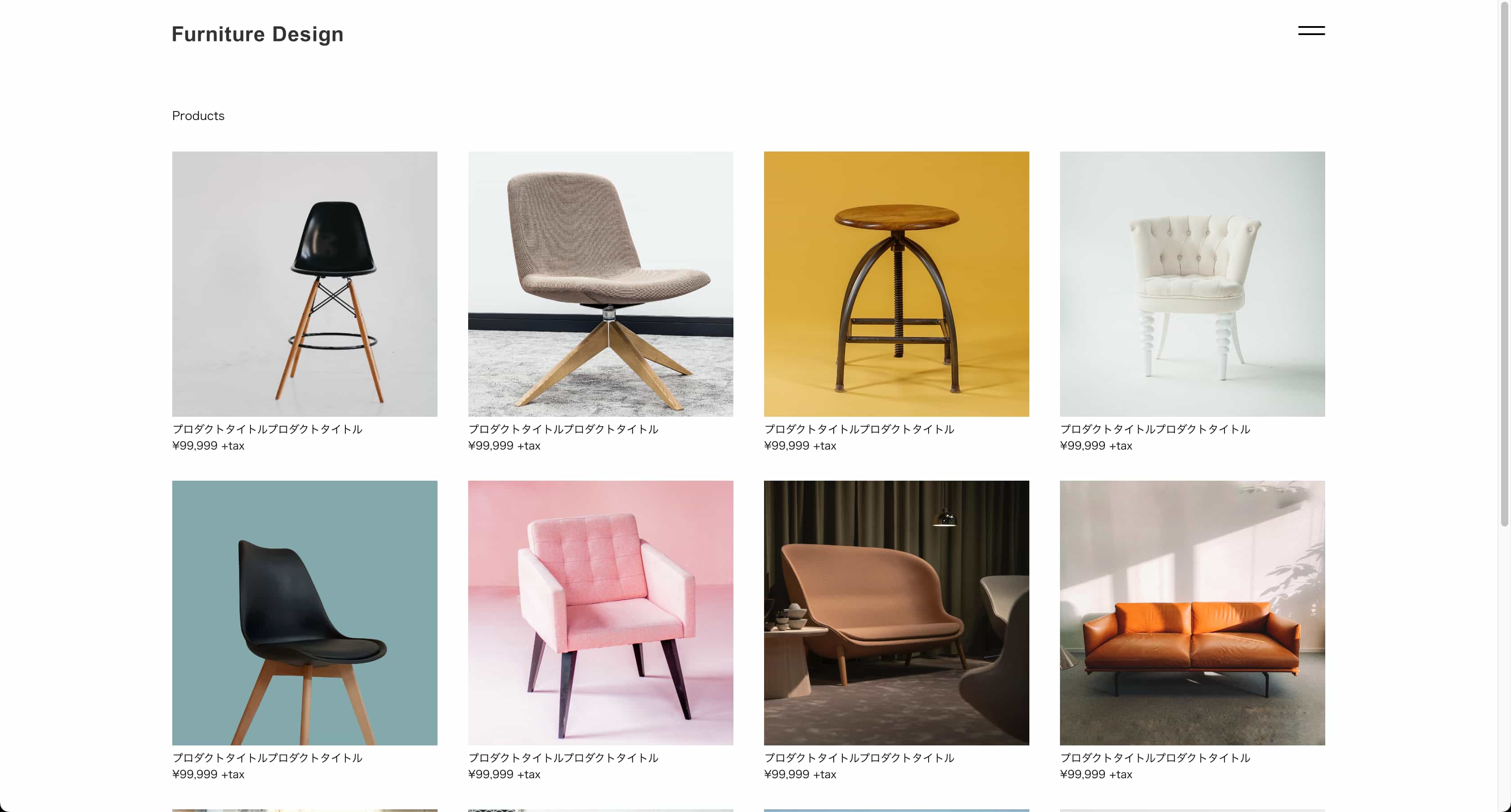Click the Furniture Design logo
Viewport: 1511px width, 812px height.
258,34
